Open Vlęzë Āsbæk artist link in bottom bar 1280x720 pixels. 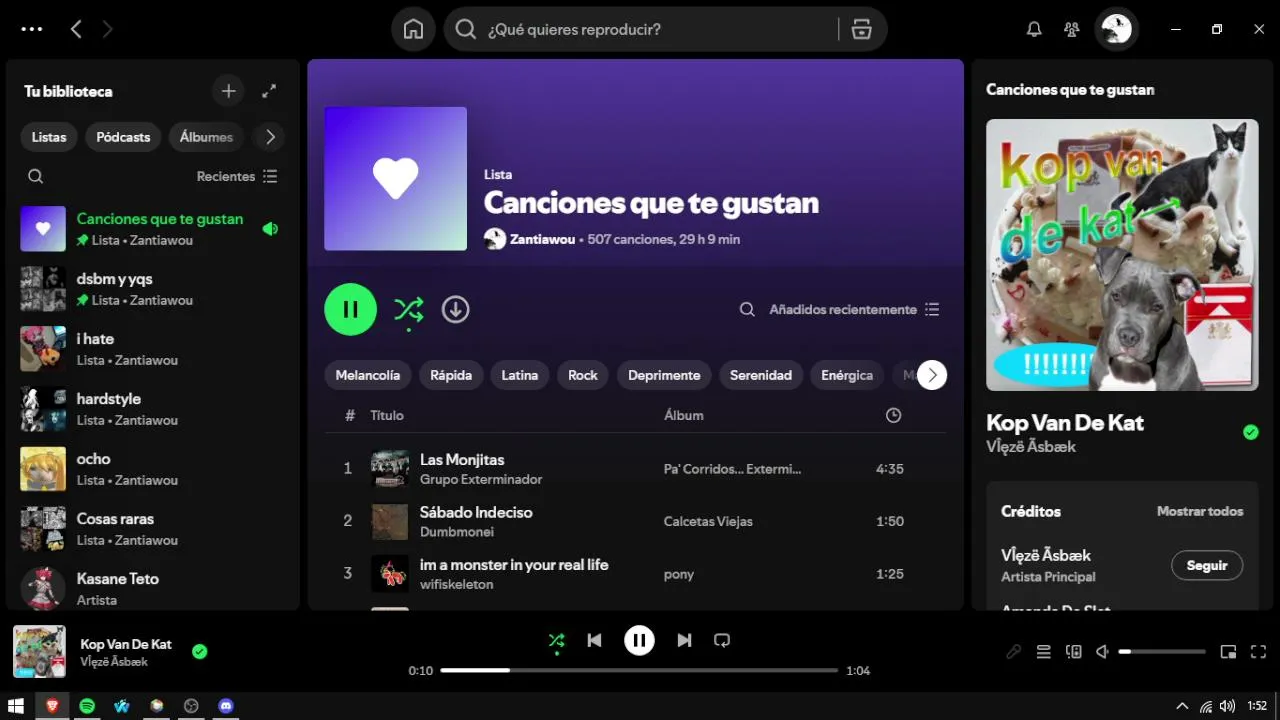(x=114, y=662)
